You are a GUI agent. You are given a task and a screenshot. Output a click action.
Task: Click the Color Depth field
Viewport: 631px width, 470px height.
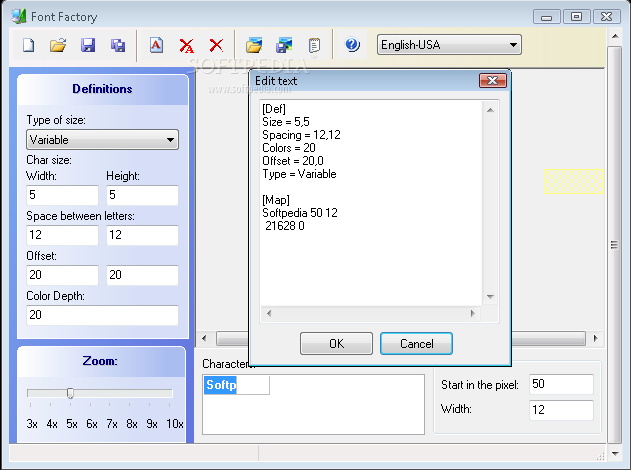tap(102, 315)
